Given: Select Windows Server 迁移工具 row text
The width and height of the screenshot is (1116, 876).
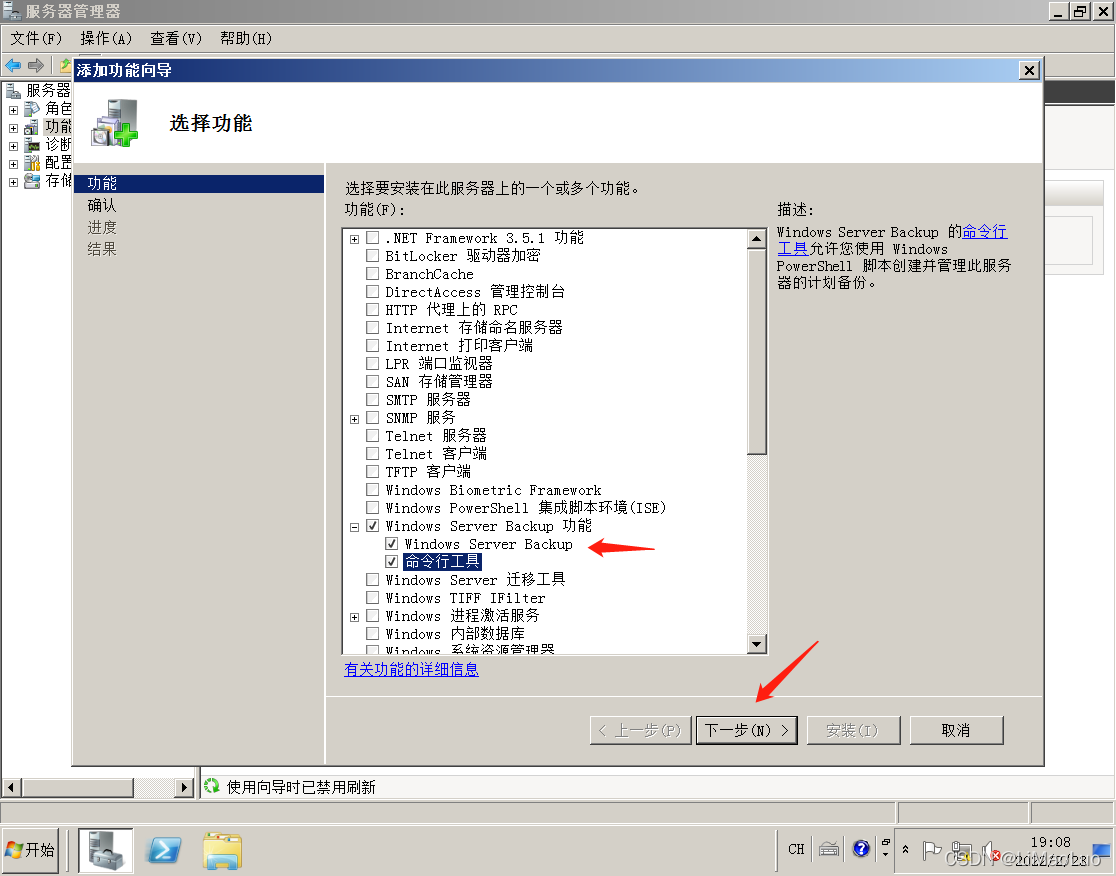Looking at the screenshot, I should tap(475, 580).
